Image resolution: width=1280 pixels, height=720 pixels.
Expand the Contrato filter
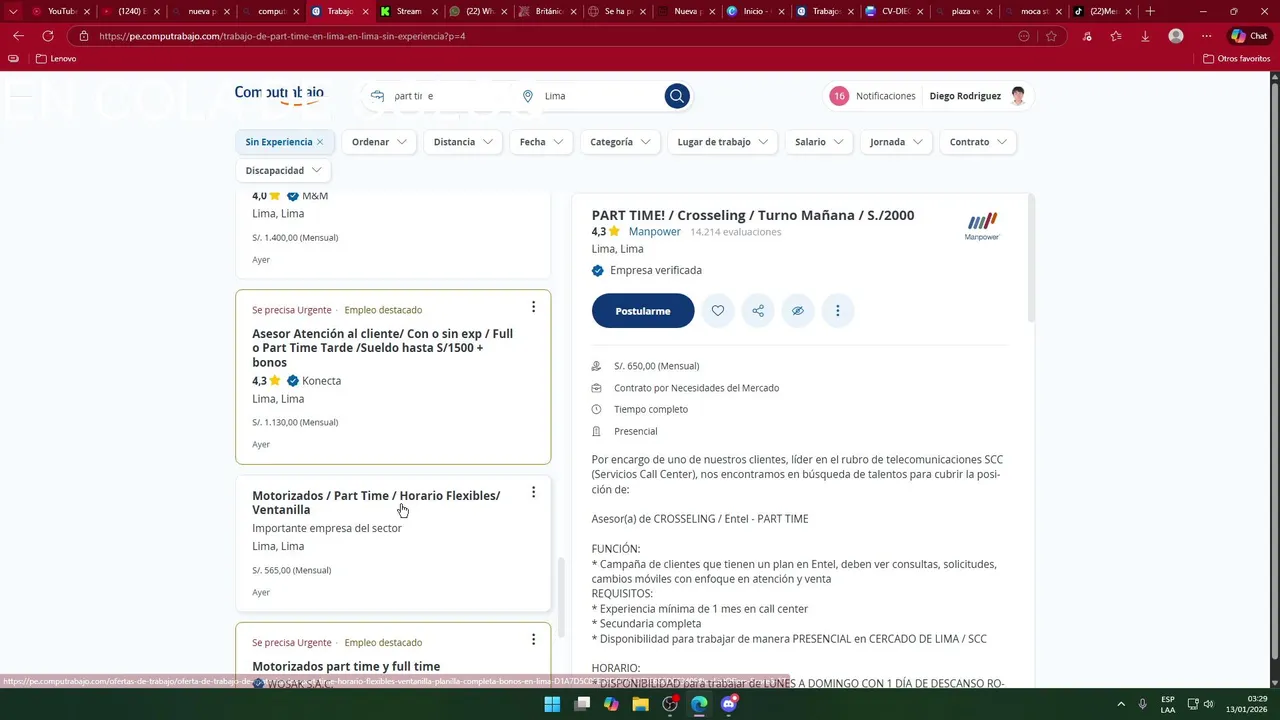point(978,142)
